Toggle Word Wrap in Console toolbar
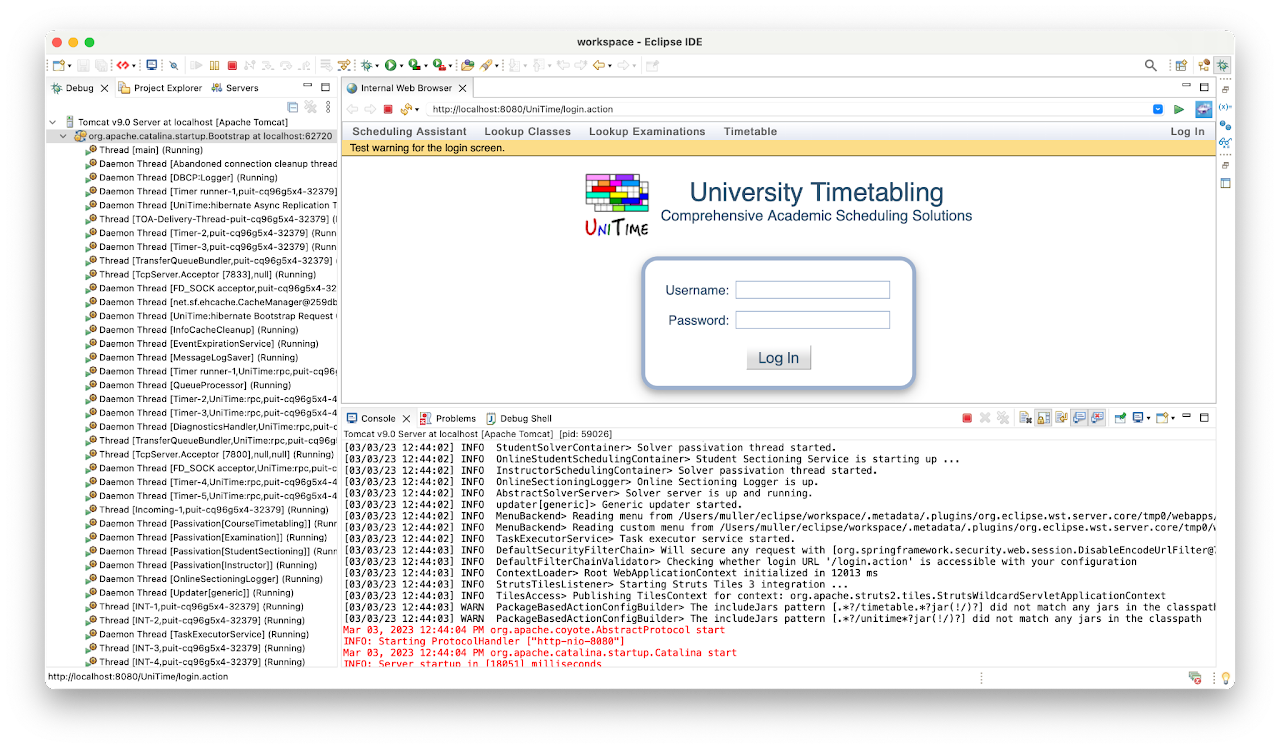 pos(1061,418)
